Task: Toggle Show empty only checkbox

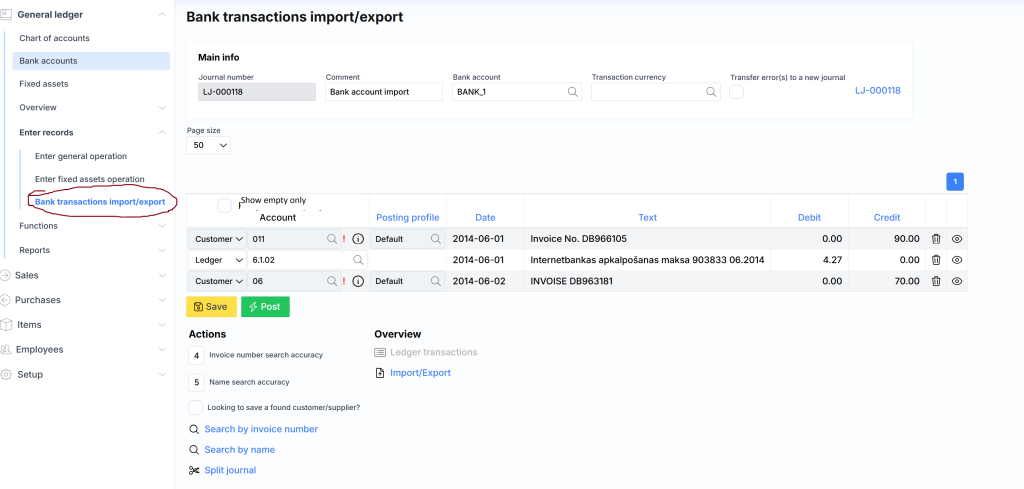Action: (x=225, y=205)
